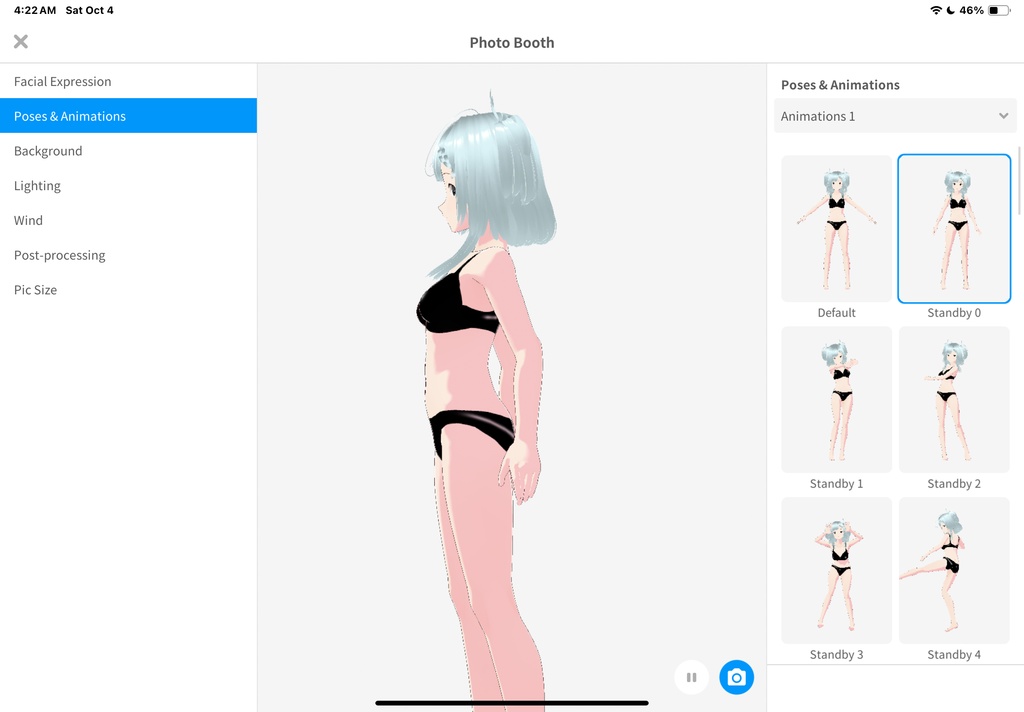Screen dimensions: 1024x712
Task: Open the Animations 1 dropdown
Action: pos(895,116)
